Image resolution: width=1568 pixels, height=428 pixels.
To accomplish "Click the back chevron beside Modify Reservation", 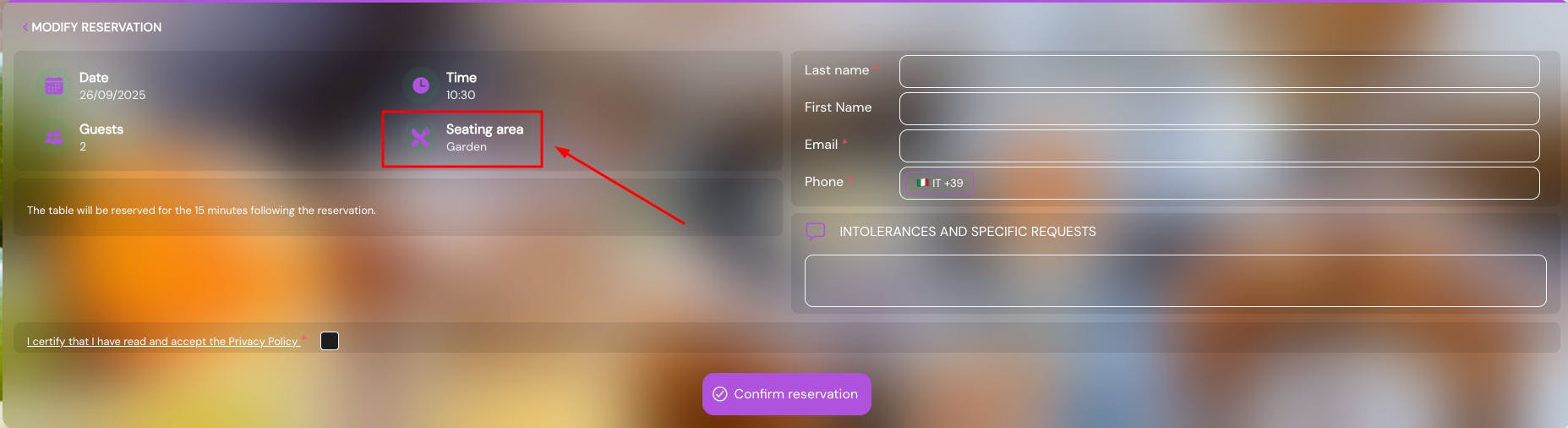I will coord(25,27).
